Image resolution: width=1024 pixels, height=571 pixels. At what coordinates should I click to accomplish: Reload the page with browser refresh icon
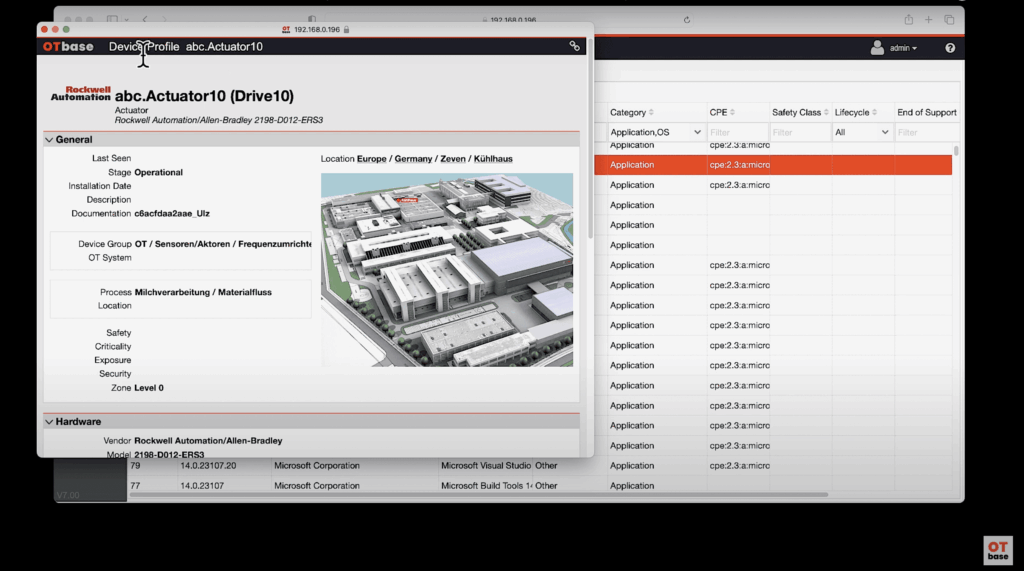(x=687, y=20)
